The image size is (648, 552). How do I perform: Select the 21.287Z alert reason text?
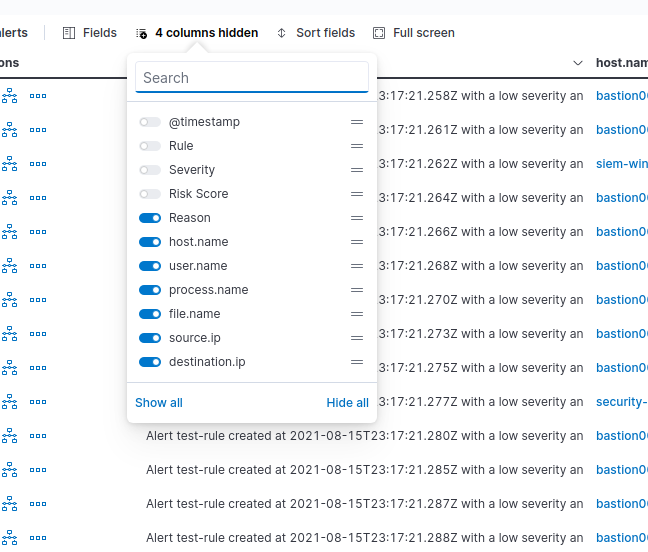364,504
